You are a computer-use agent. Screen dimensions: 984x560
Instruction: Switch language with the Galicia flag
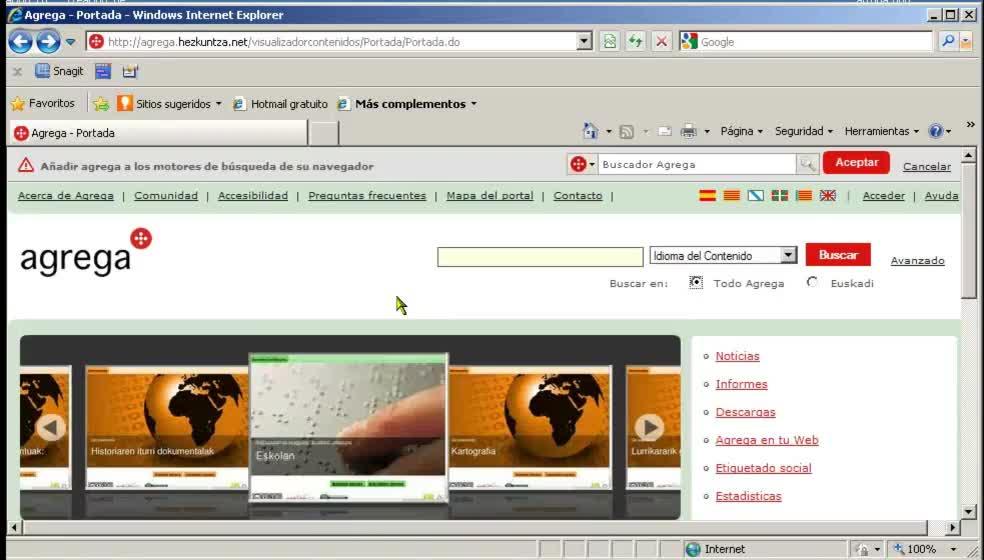pyautogui.click(x=756, y=196)
